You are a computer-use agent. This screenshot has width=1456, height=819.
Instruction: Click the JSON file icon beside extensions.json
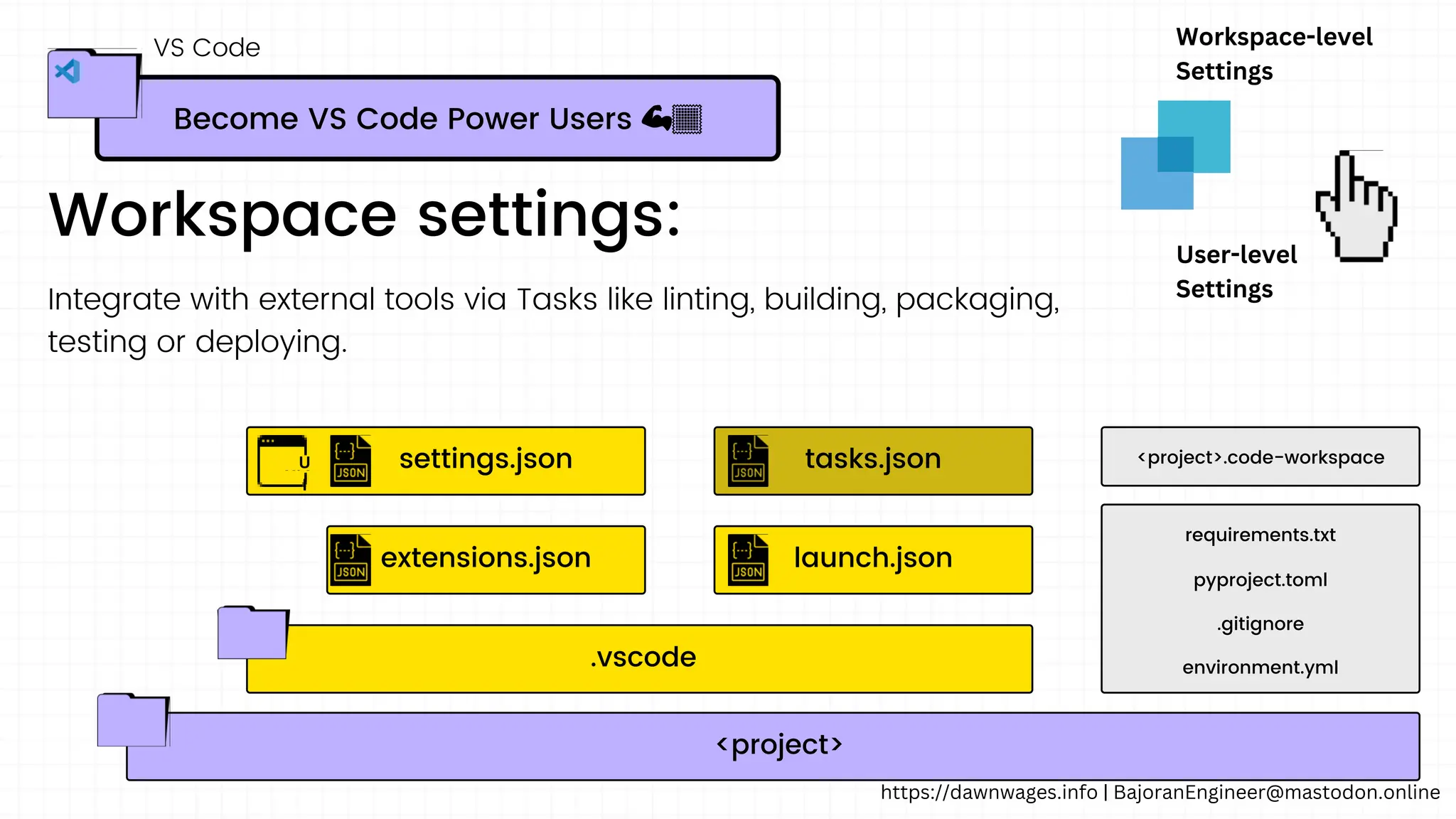[x=350, y=560]
